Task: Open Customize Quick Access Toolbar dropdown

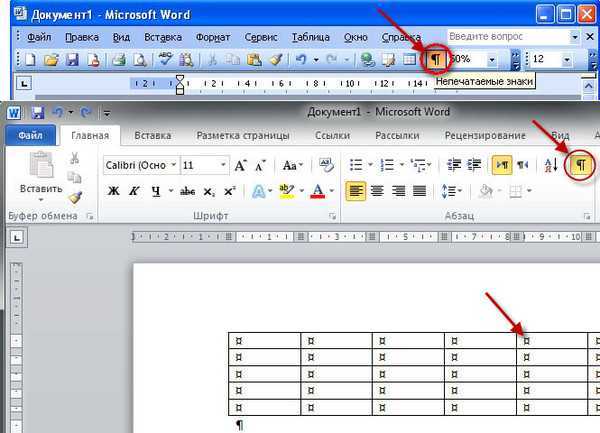Action: pos(107,113)
